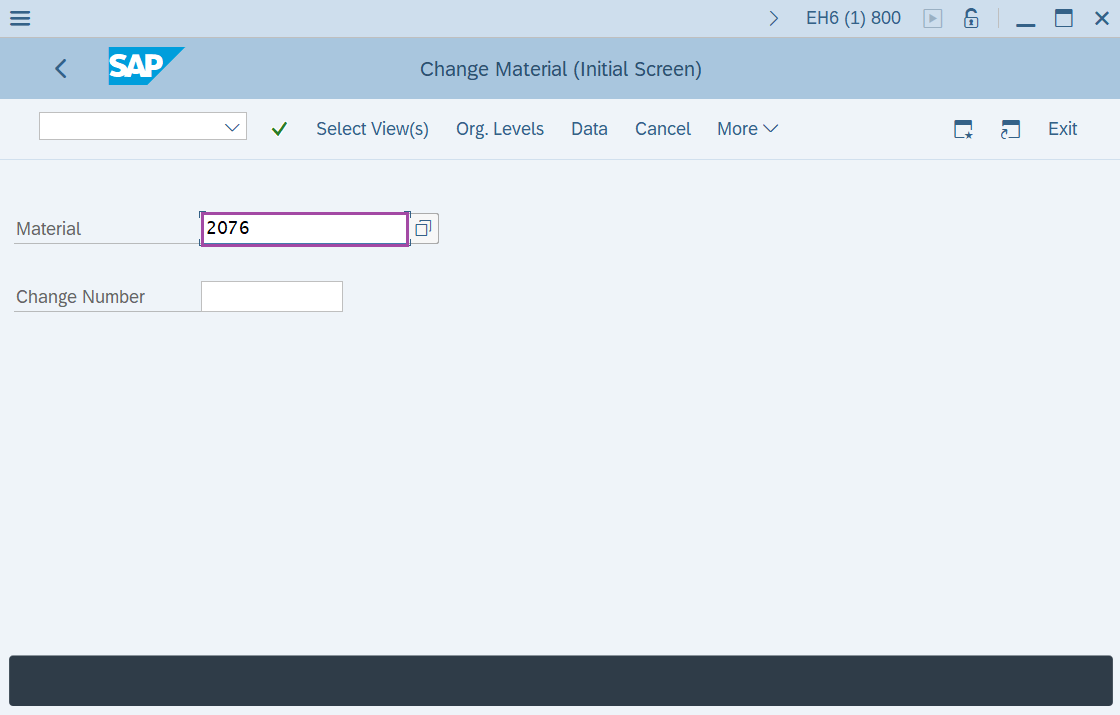The image size is (1120, 715).
Task: Click the Data toolbar item
Action: (589, 129)
